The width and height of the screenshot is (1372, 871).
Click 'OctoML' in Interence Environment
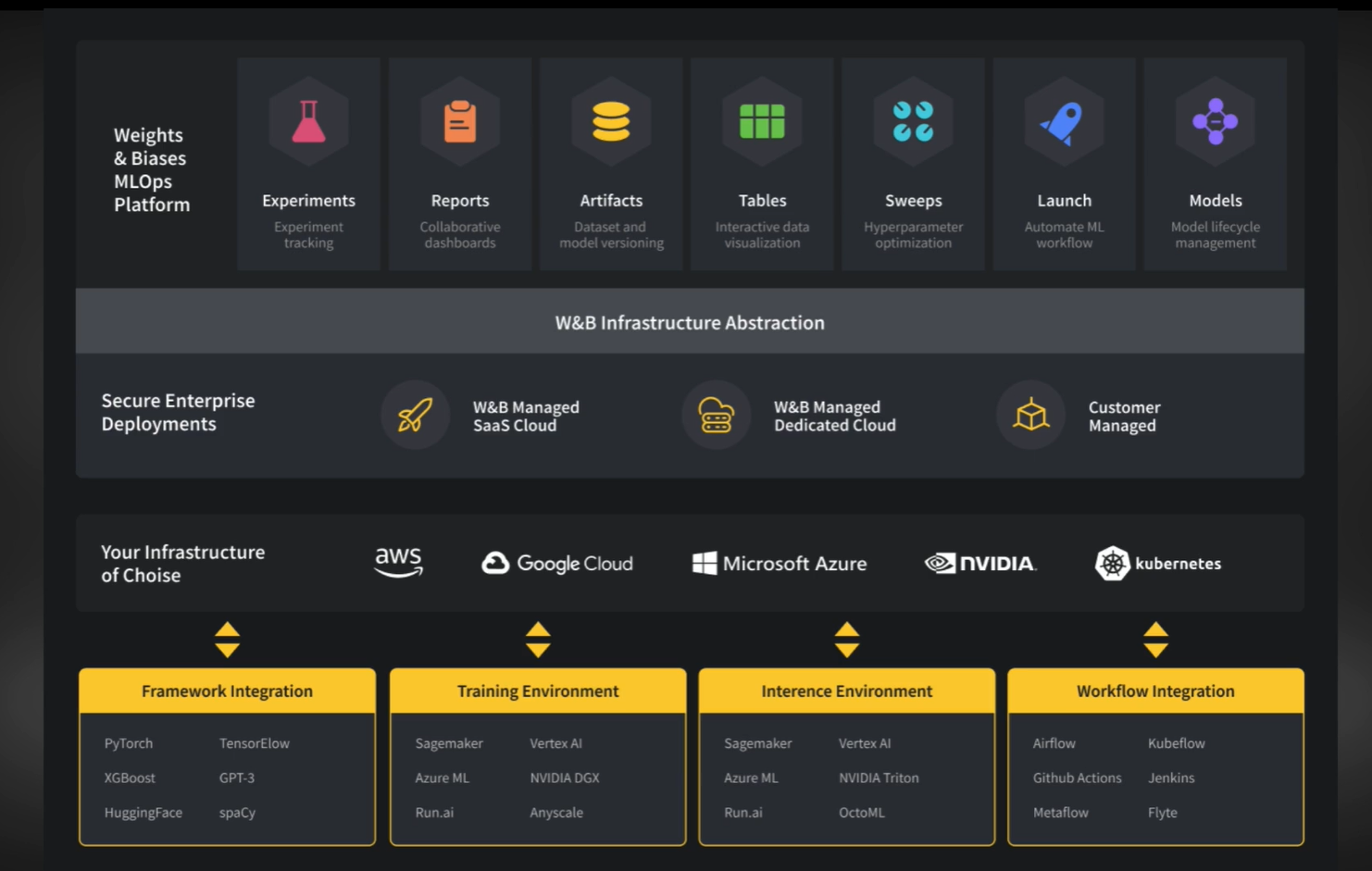(x=862, y=813)
